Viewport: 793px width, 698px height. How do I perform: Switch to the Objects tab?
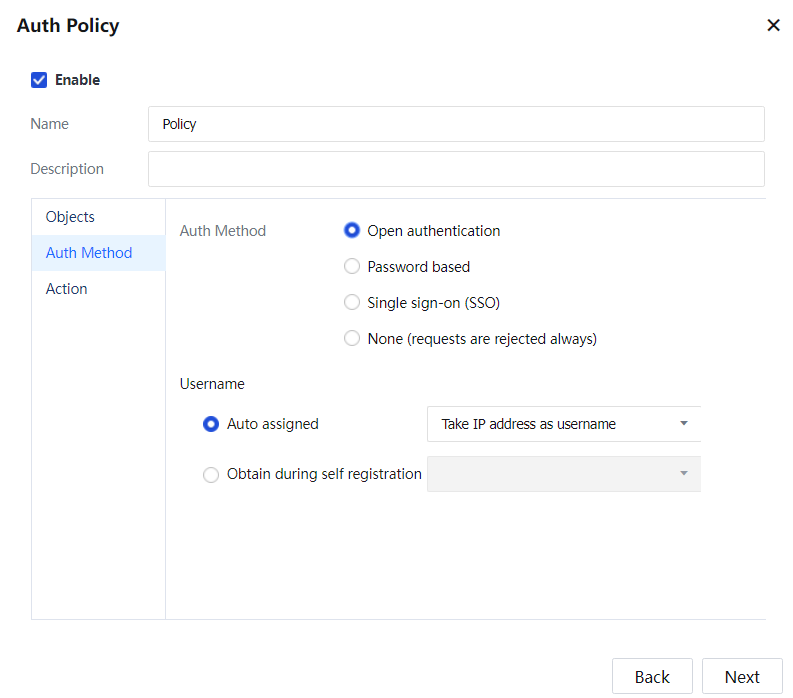coord(70,217)
